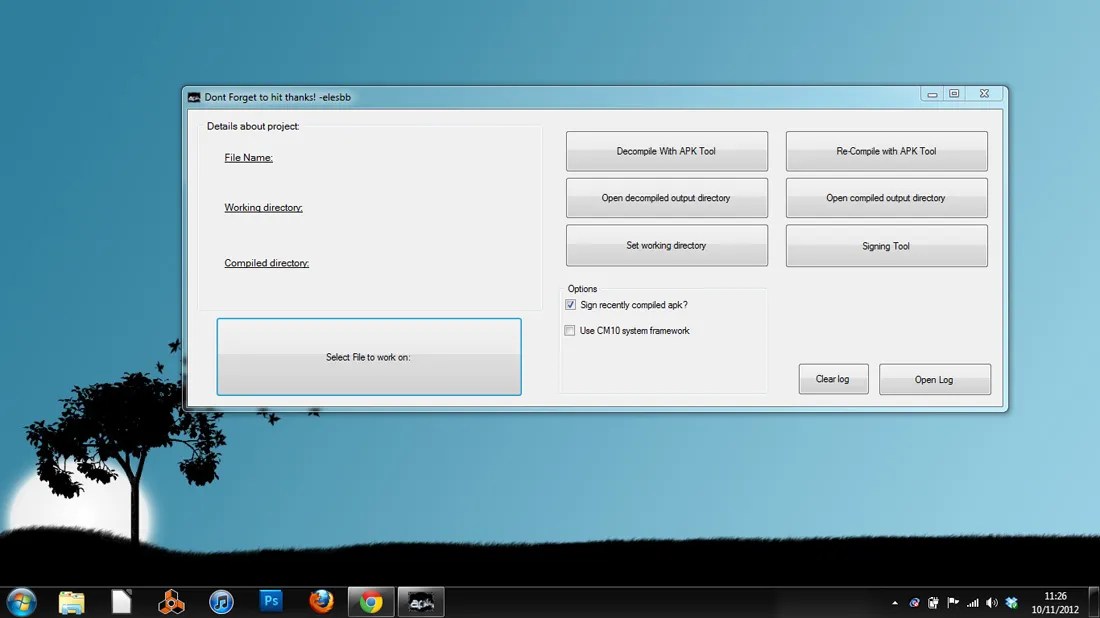Clear the log
Viewport: 1100px width, 618px height.
tap(833, 379)
